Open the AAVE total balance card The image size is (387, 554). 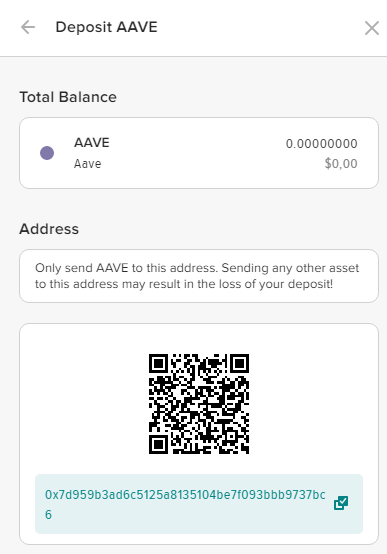click(x=199, y=153)
